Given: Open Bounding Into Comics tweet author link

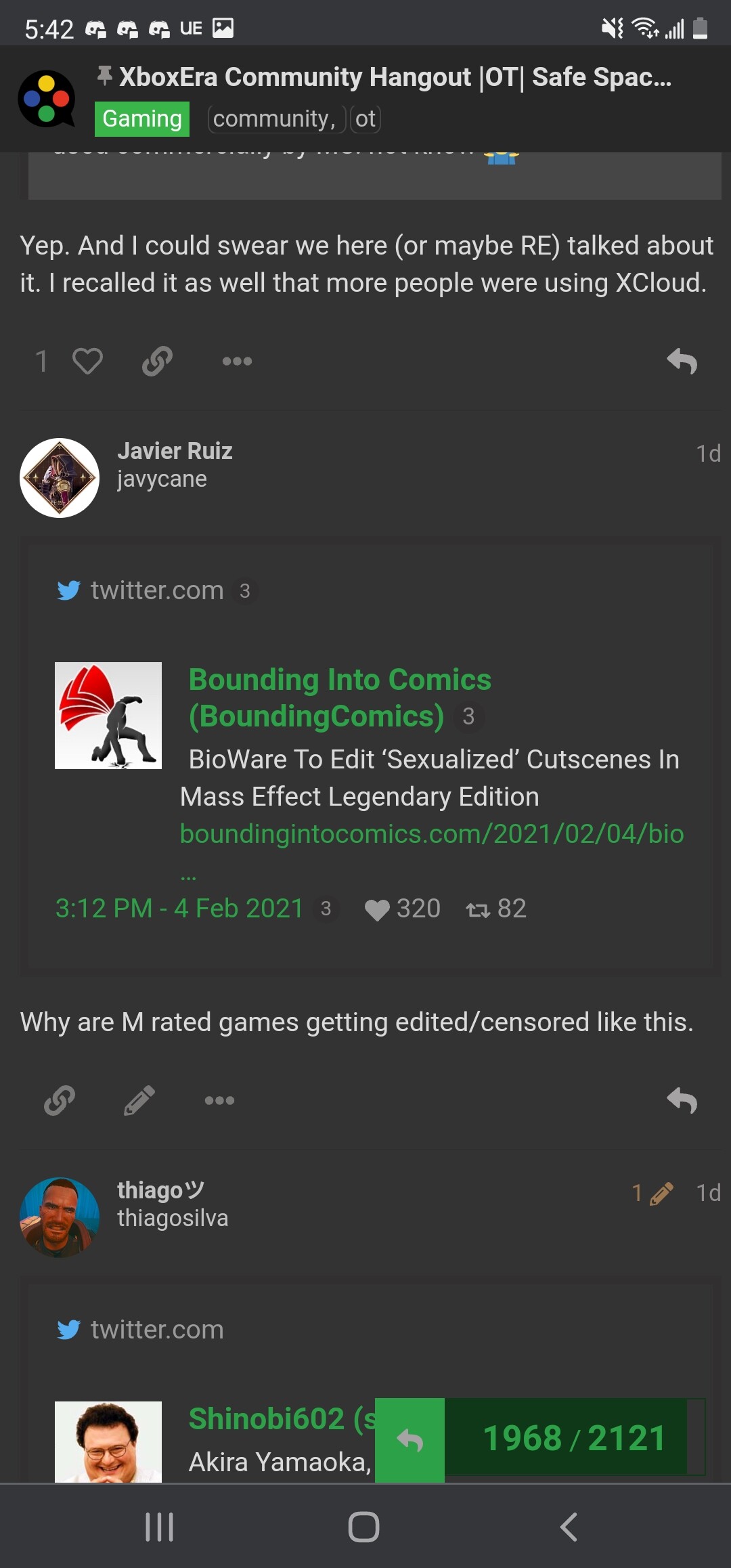Looking at the screenshot, I should (x=340, y=697).
